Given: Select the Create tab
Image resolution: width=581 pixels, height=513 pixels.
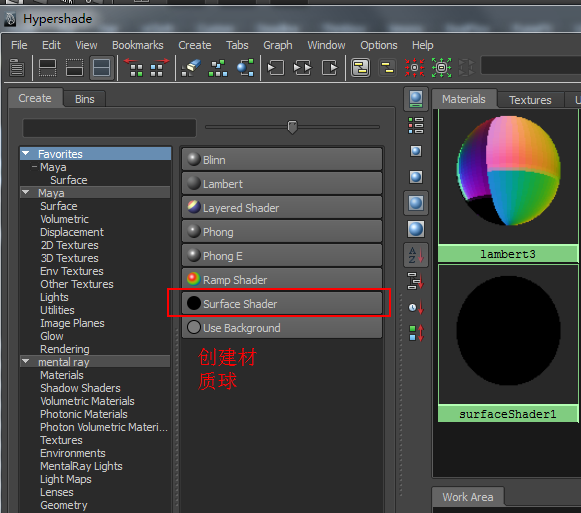Looking at the screenshot, I should (x=35, y=98).
